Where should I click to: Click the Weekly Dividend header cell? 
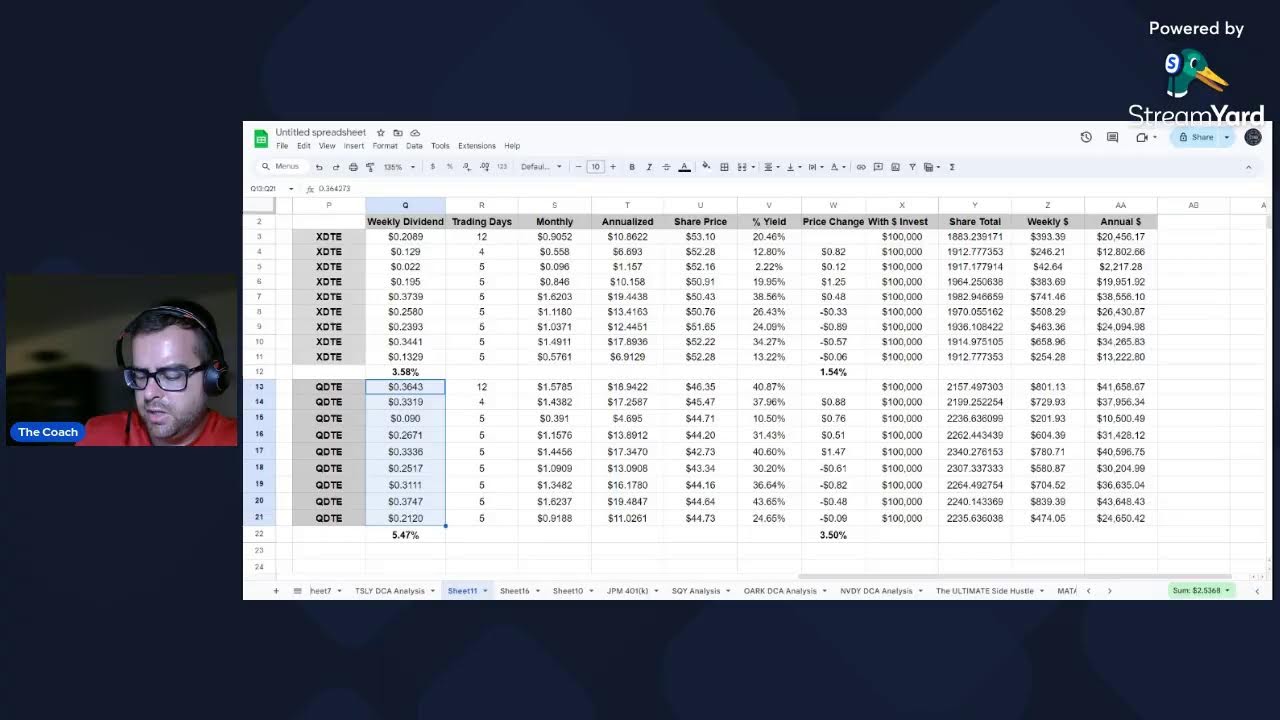(x=405, y=222)
